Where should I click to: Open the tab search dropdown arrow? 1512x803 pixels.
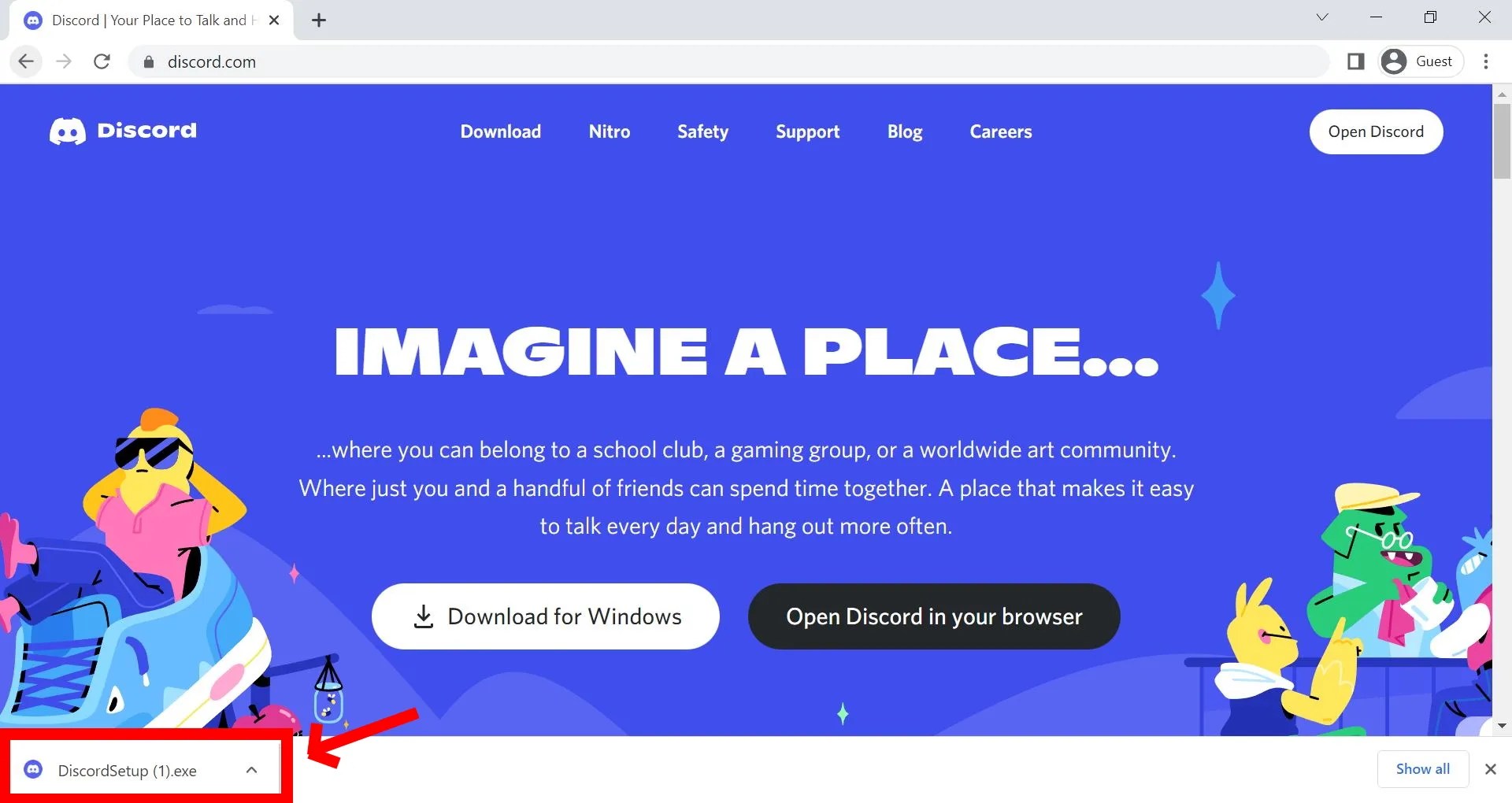(x=1322, y=17)
